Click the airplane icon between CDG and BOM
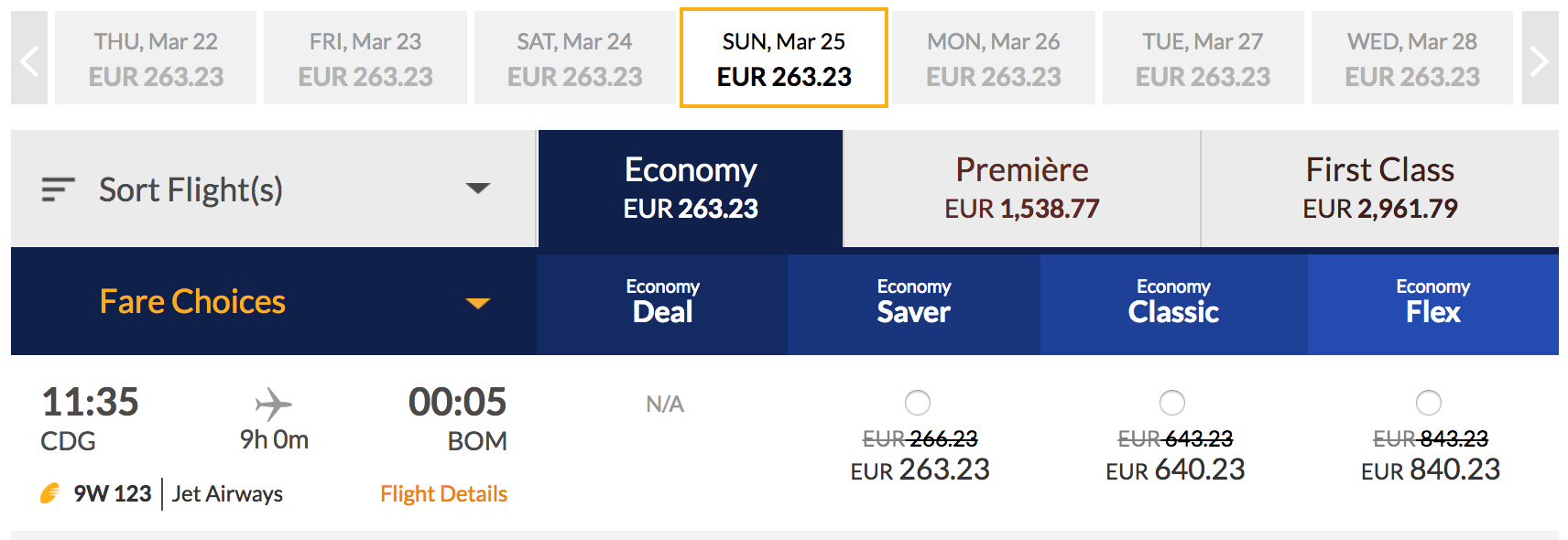Image resolution: width=1568 pixels, height=540 pixels. tap(273, 404)
